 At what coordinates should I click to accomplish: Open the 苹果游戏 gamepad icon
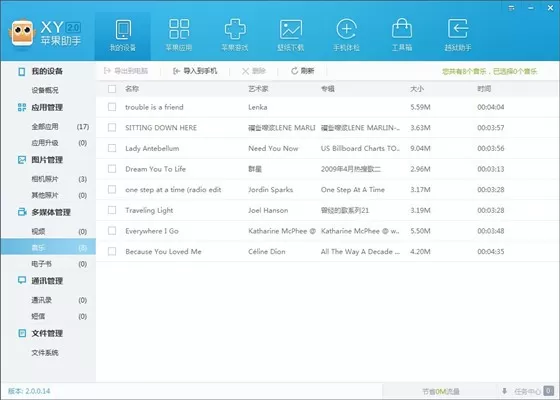pos(235,29)
